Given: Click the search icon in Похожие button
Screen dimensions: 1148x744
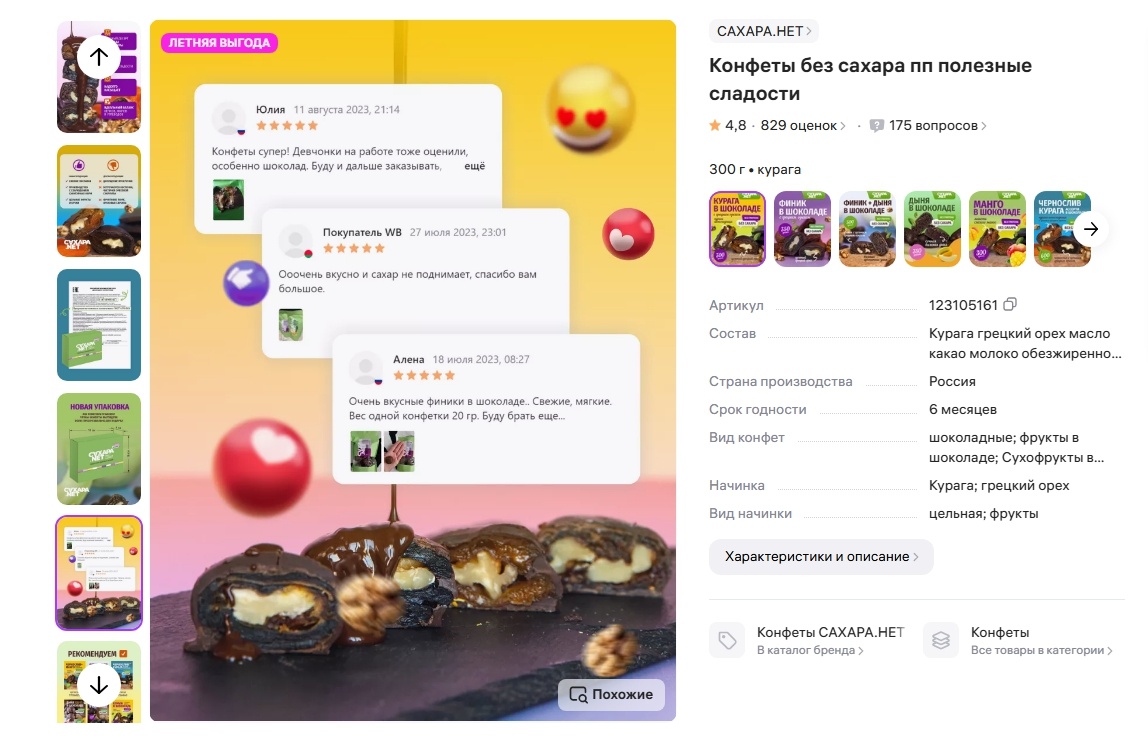Looking at the screenshot, I should (578, 694).
